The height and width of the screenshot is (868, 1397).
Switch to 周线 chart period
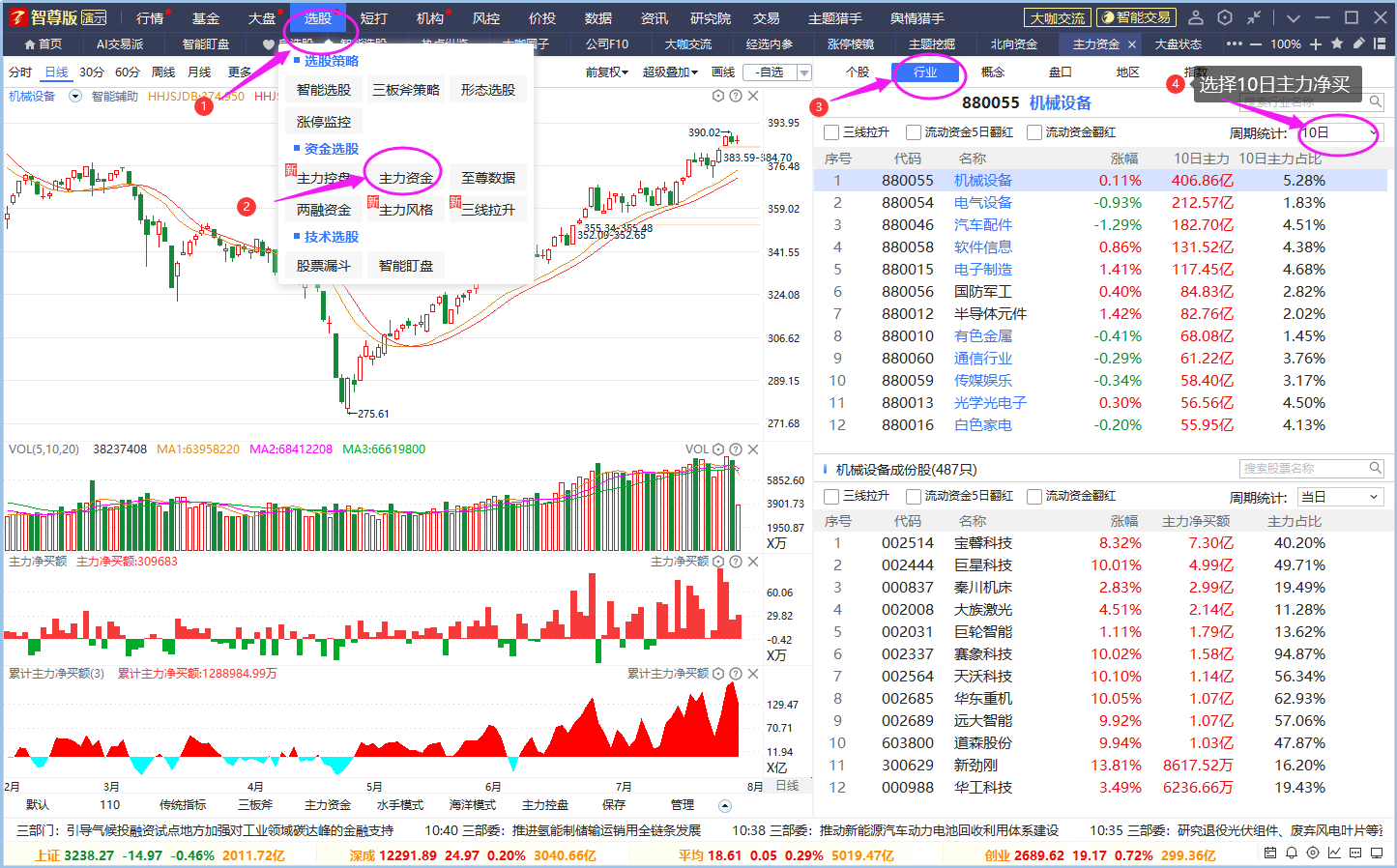coord(163,72)
